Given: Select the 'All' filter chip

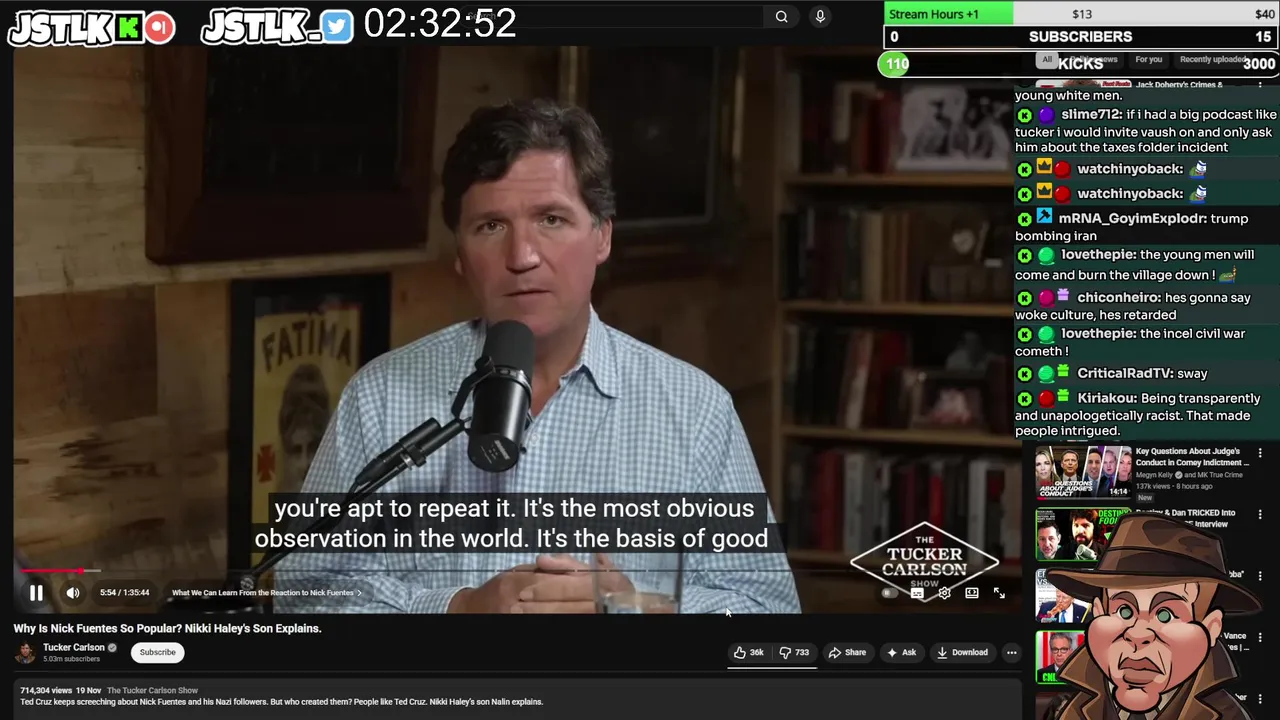Looking at the screenshot, I should coord(1047,59).
